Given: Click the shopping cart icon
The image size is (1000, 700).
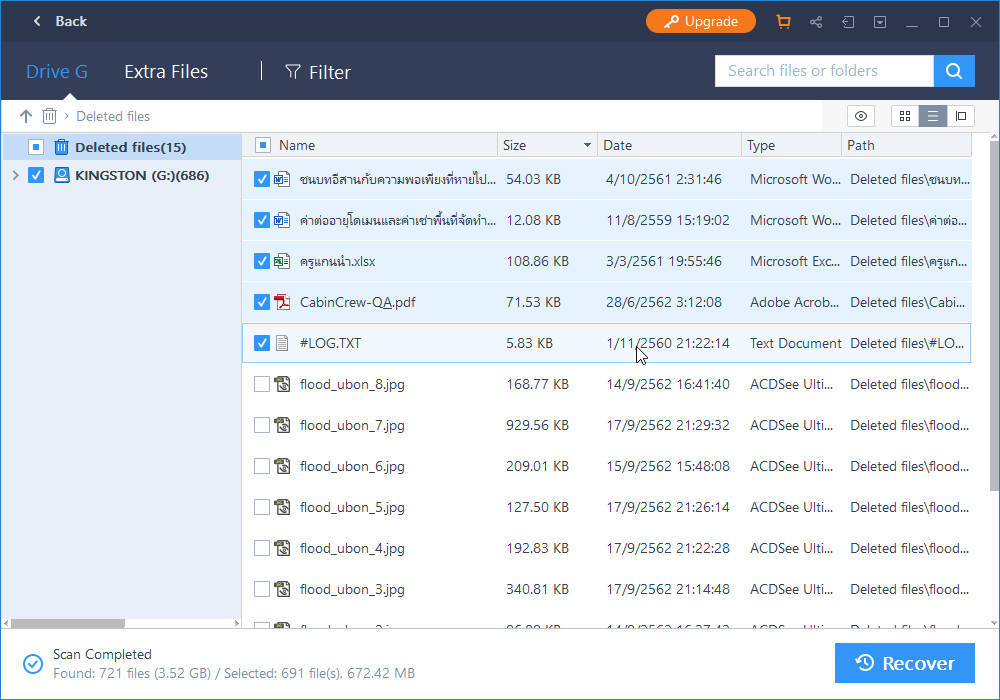Looking at the screenshot, I should click(x=784, y=21).
